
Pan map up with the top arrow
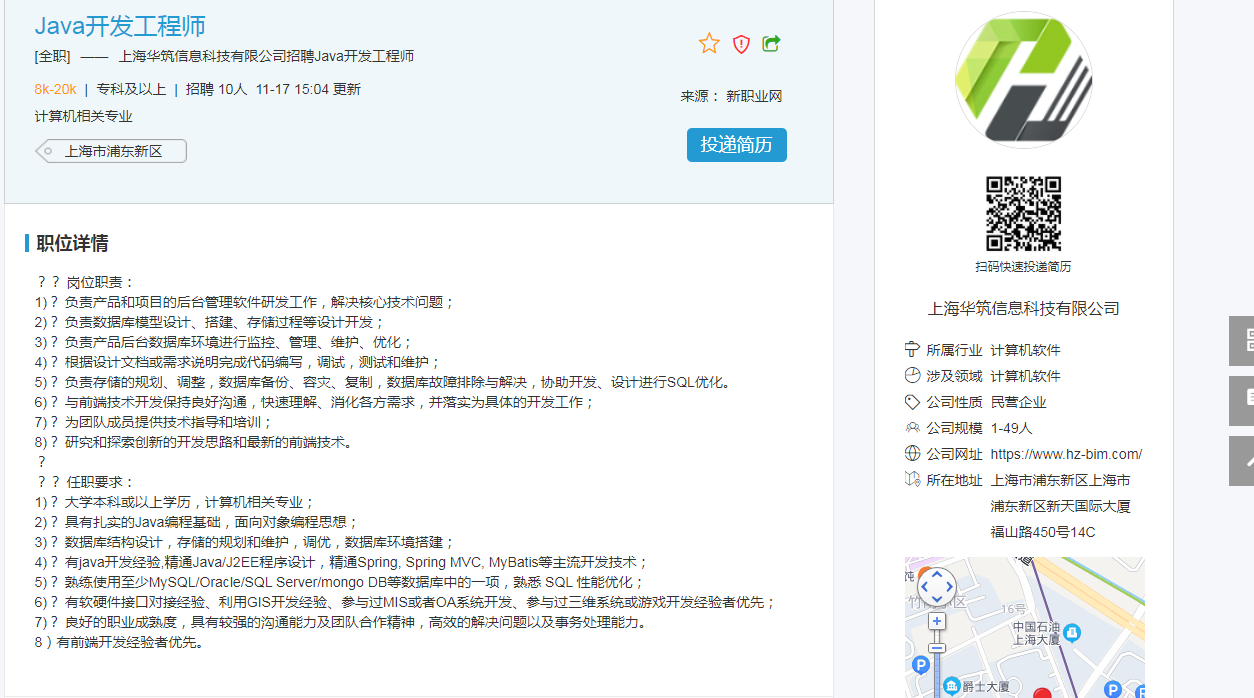pyautogui.click(x=936, y=575)
